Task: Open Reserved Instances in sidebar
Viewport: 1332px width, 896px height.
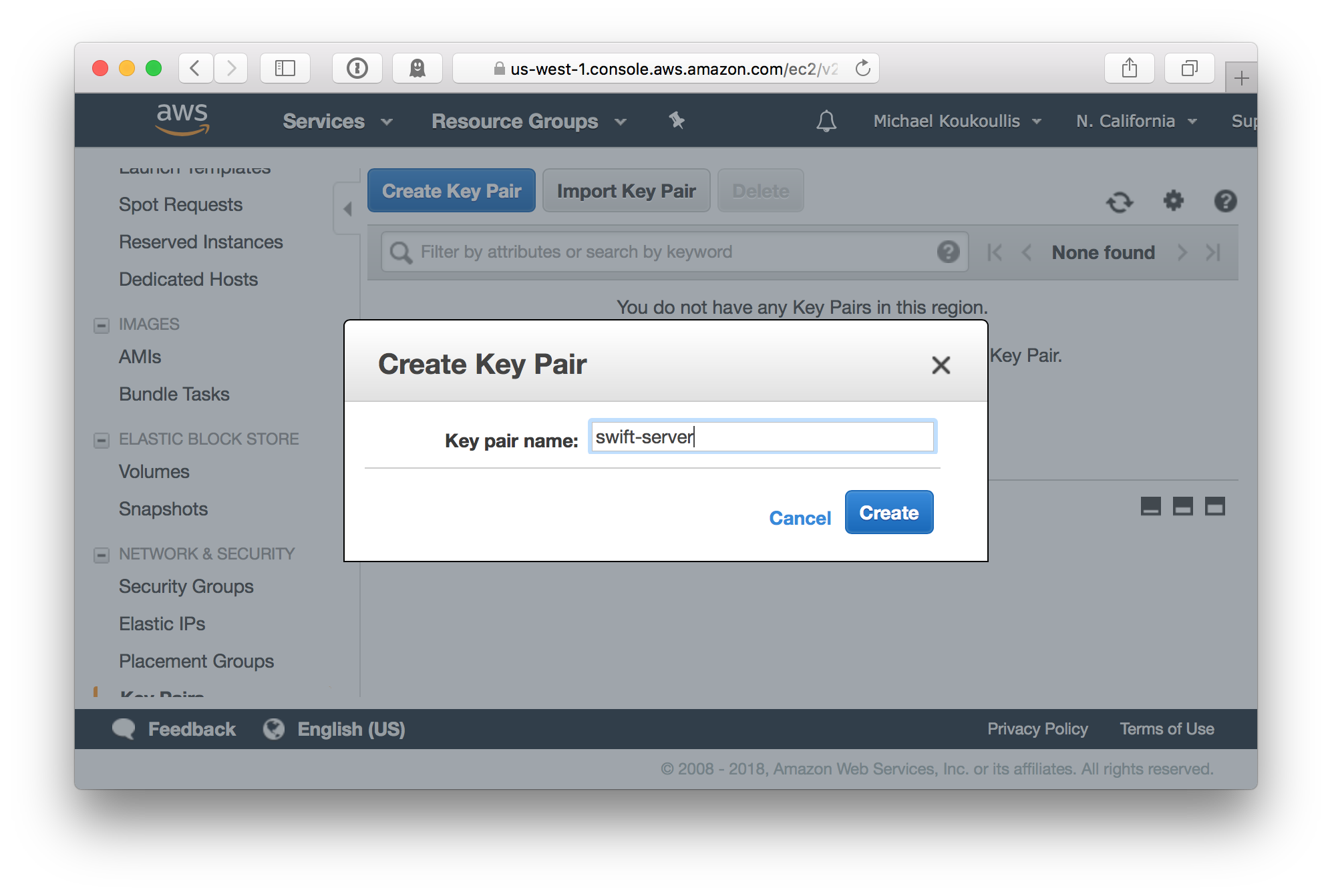Action: (x=200, y=242)
